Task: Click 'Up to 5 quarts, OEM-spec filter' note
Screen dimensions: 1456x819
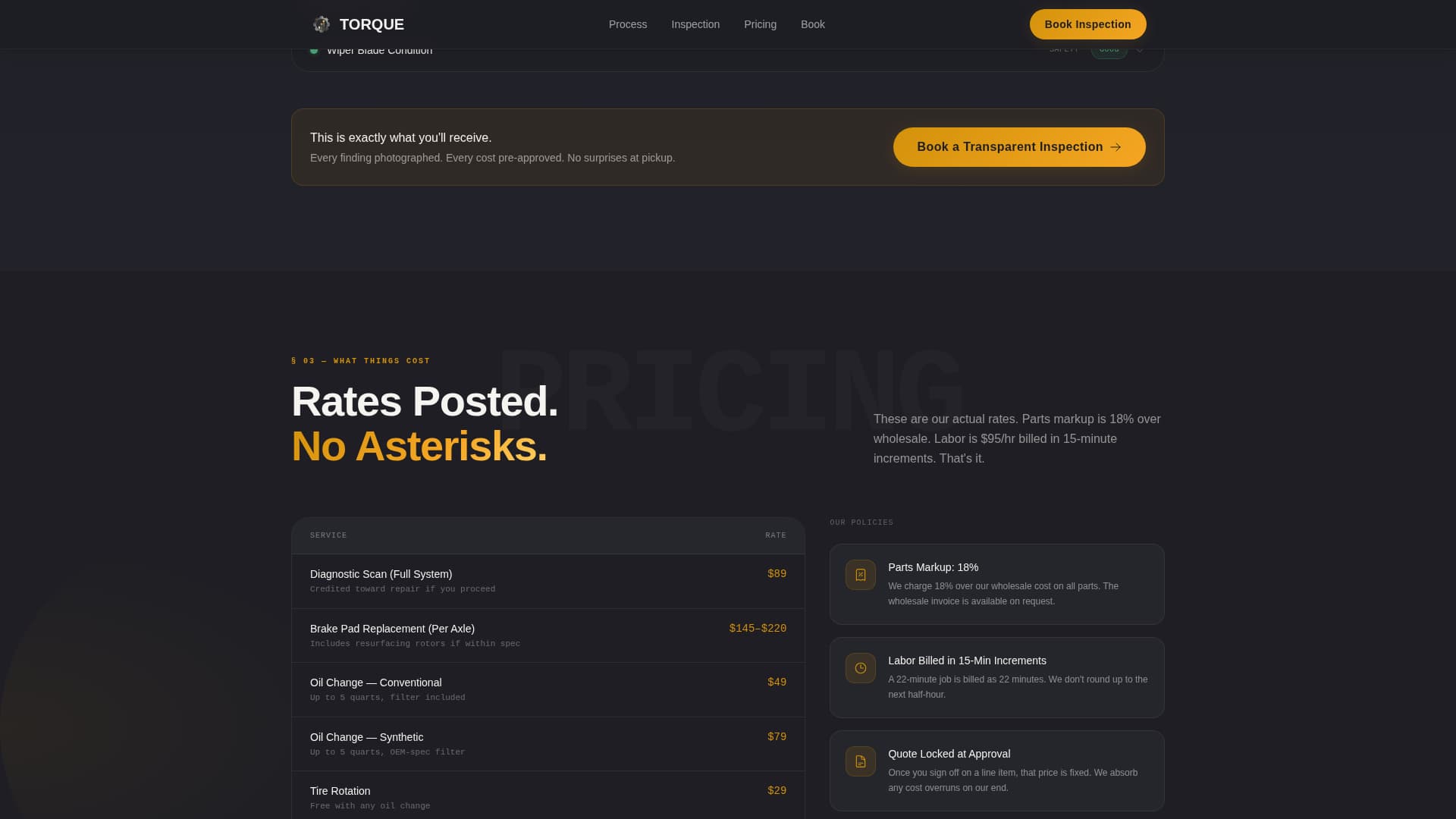Action: point(388,752)
